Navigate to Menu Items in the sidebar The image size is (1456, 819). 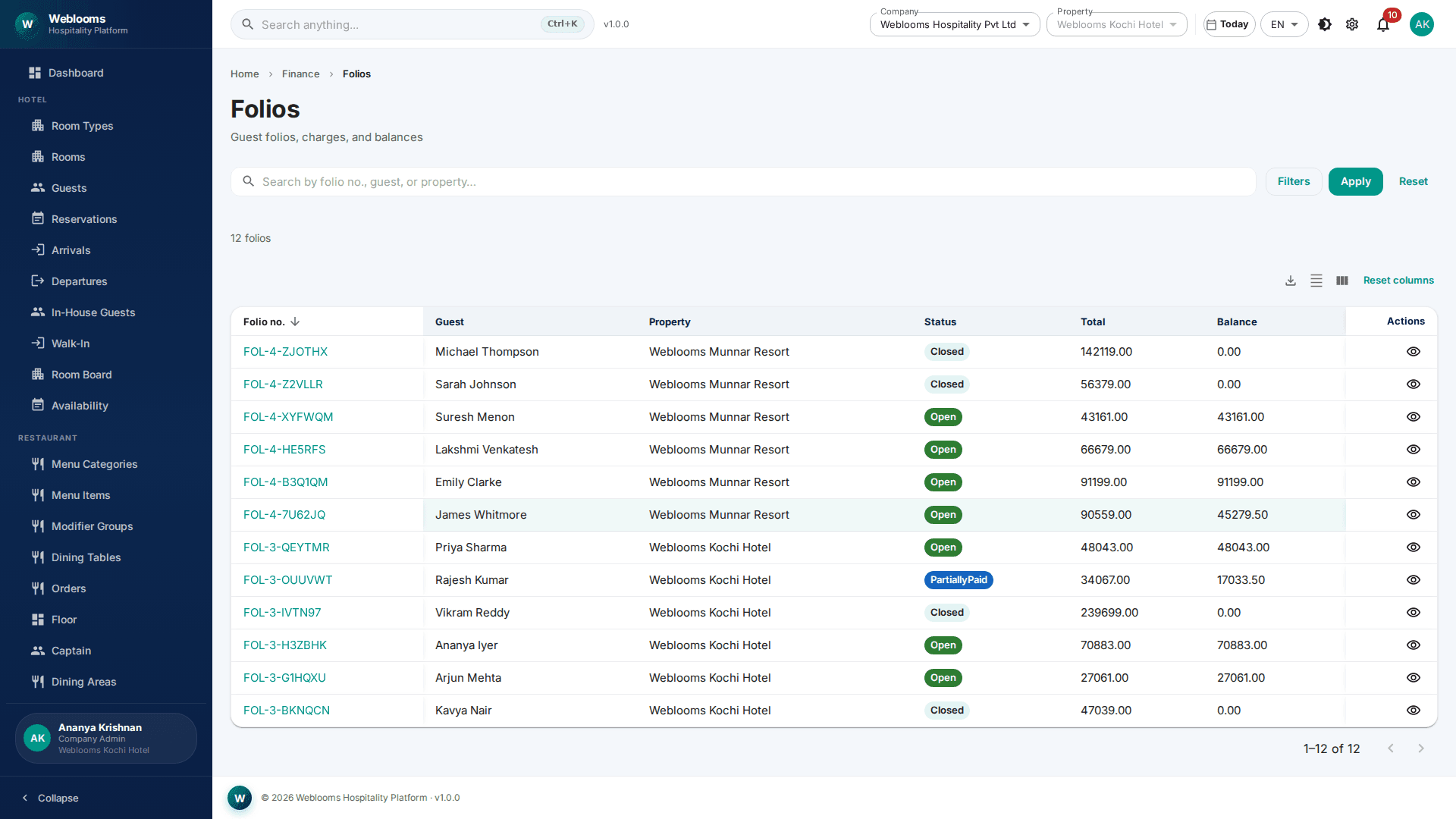106,495
